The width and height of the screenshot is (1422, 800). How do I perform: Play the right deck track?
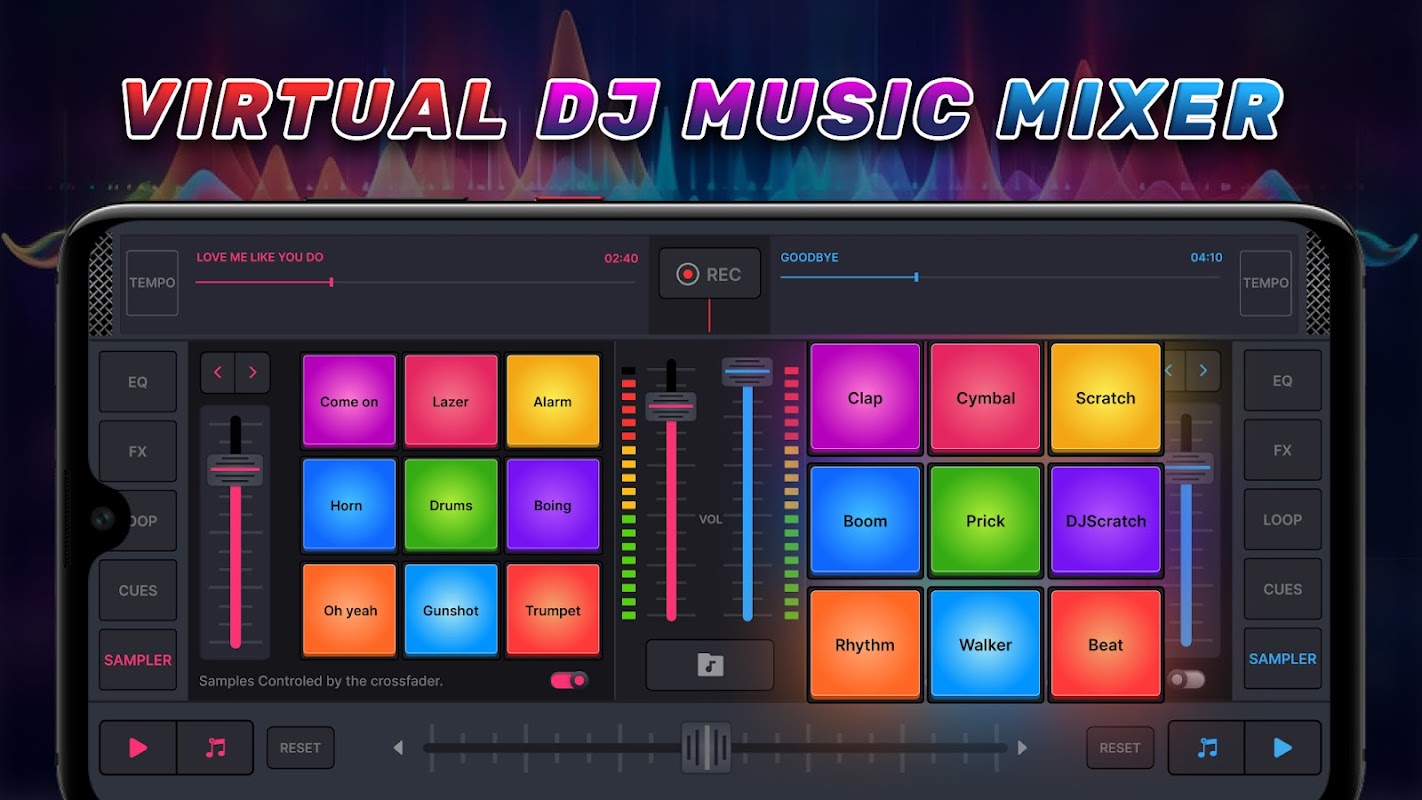[1283, 747]
